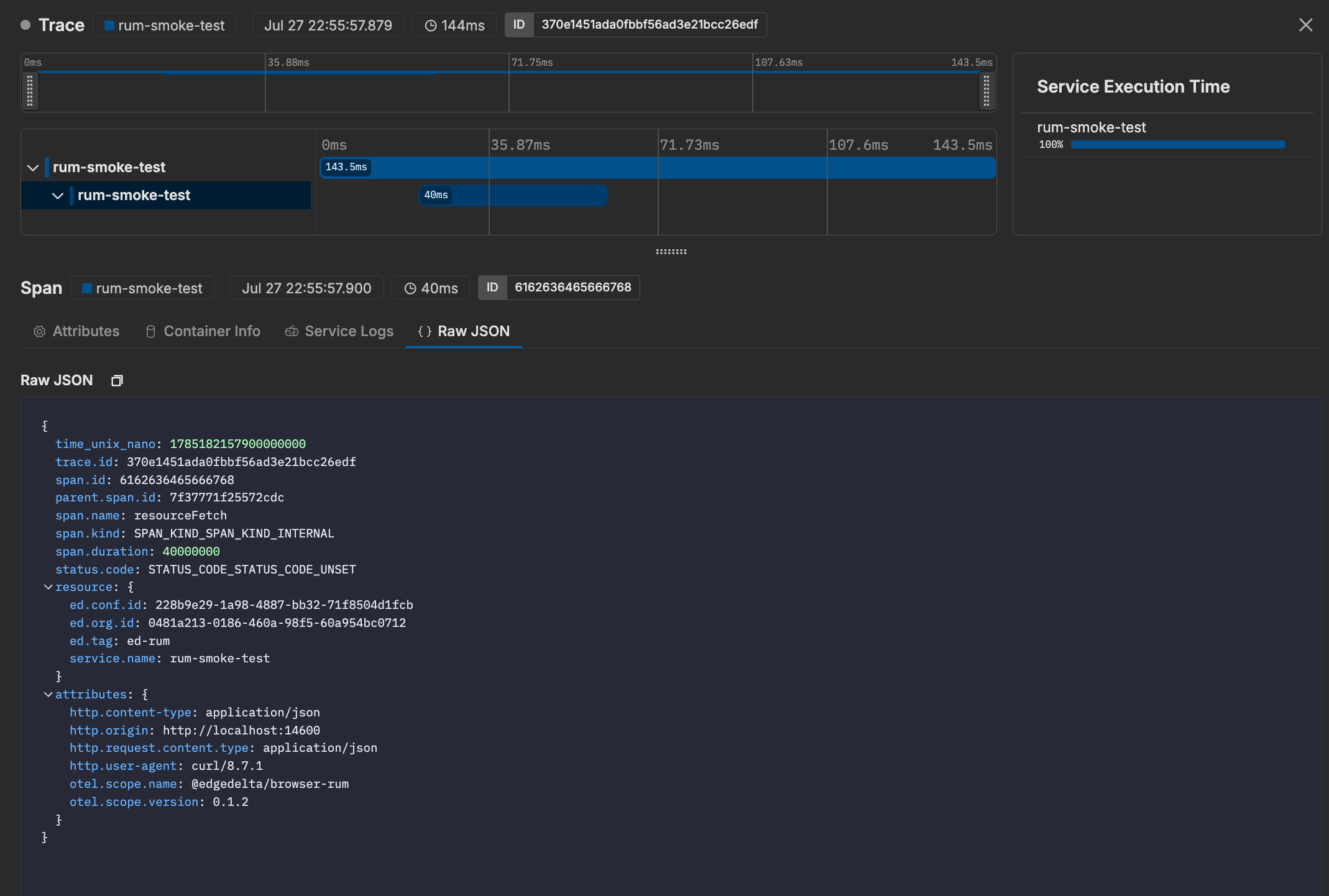This screenshot has height=896, width=1329.
Task: Select the 143.5ms span bar
Action: [658, 167]
